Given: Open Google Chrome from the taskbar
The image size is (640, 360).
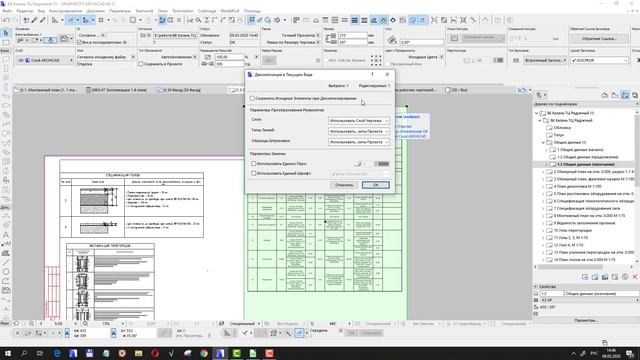Looking at the screenshot, I should click(x=204, y=353).
